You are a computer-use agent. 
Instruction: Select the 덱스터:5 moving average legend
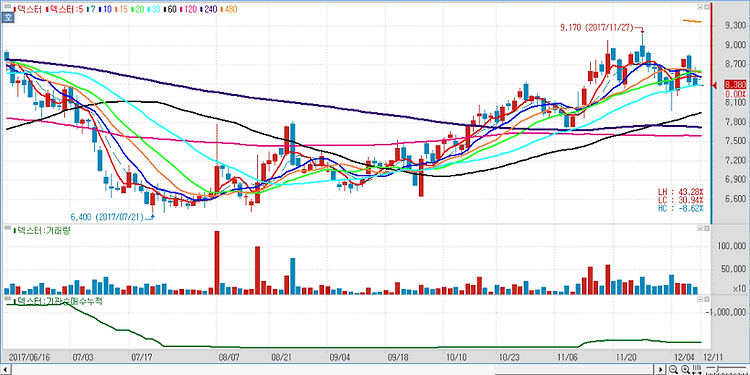coord(64,9)
